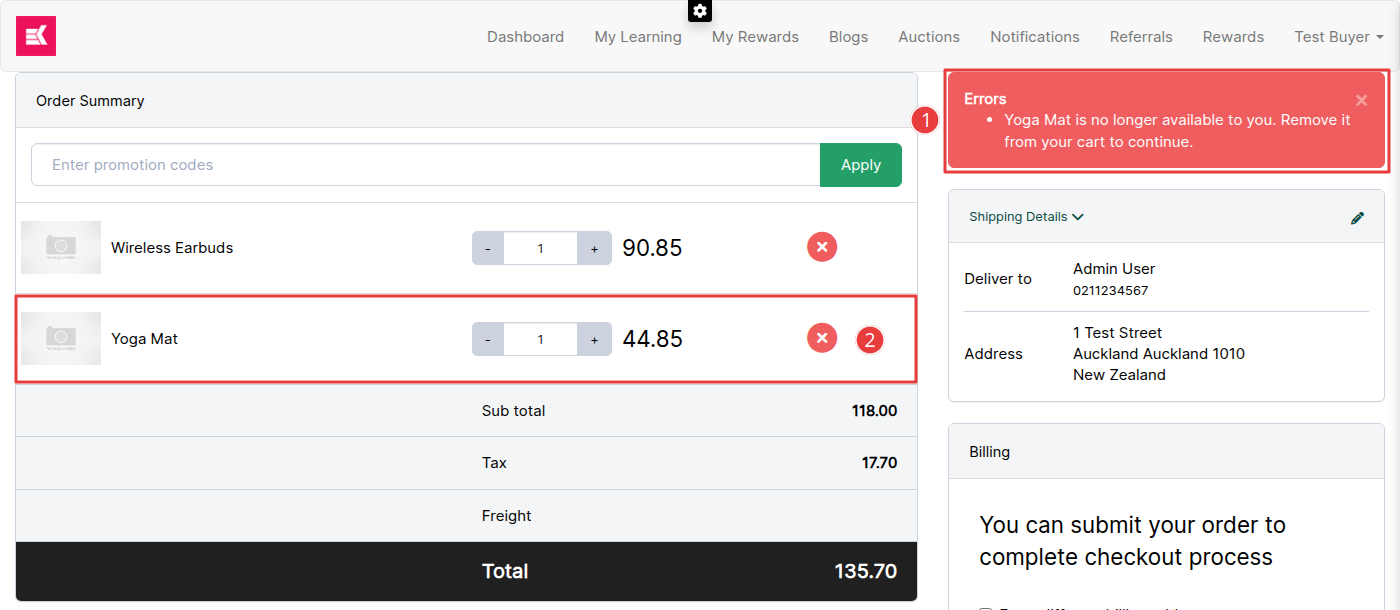
Task: Select the Wireless Earbuds quantity field
Action: (x=540, y=248)
